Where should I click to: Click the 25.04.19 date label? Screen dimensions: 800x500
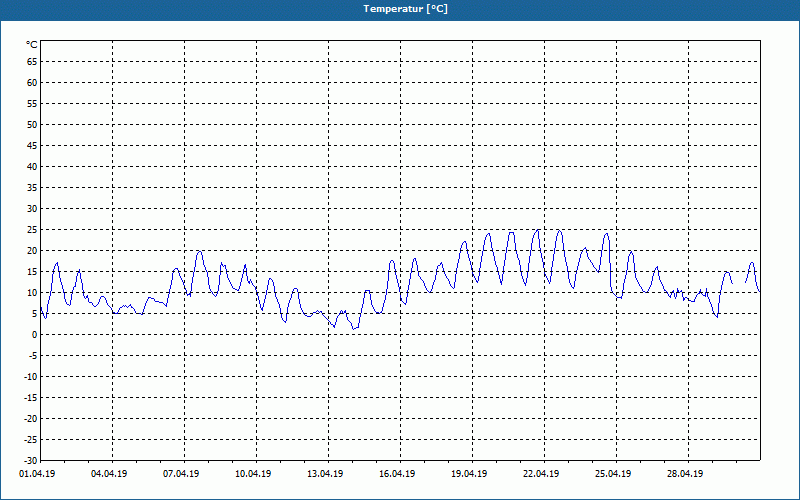(613, 473)
